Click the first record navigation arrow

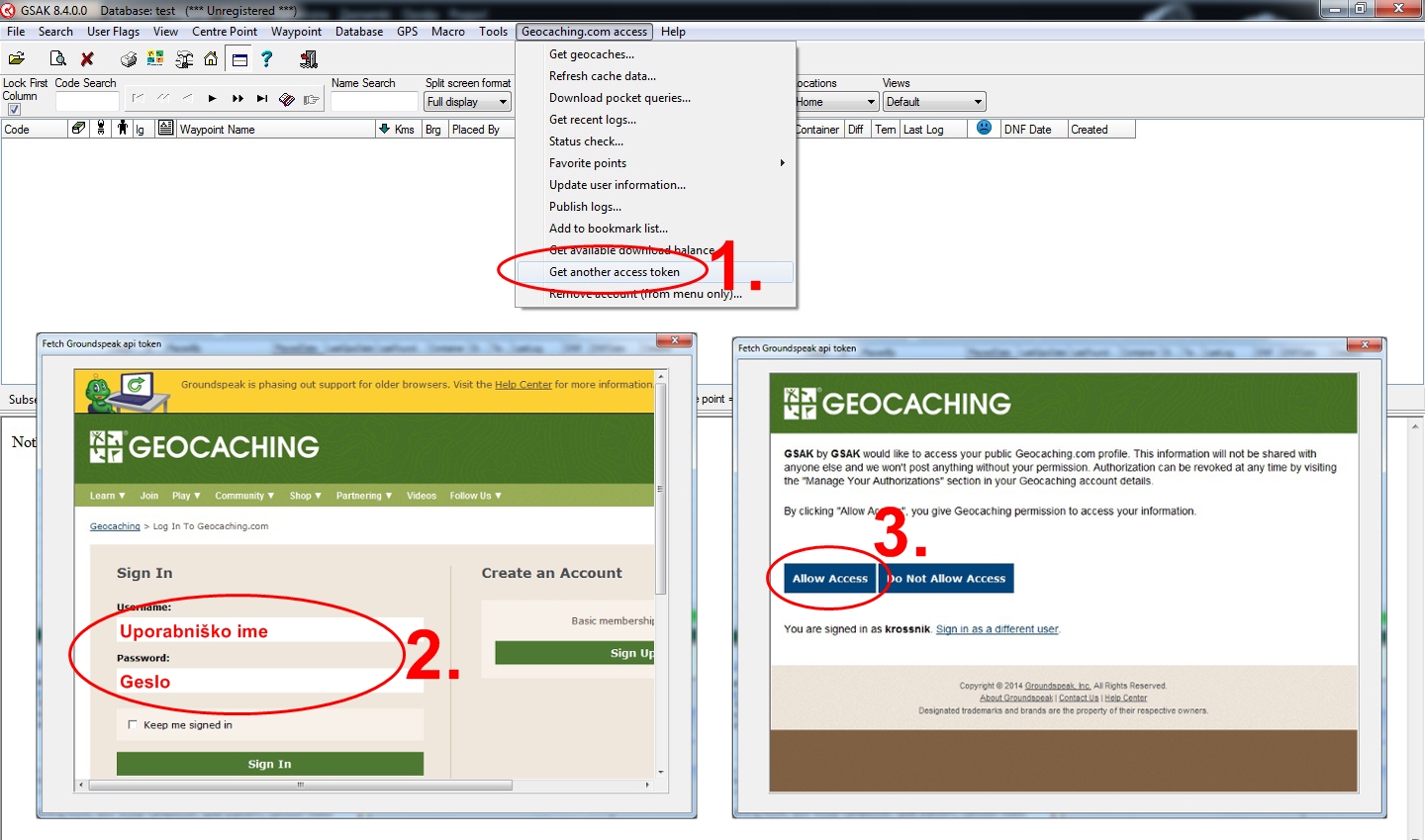click(x=138, y=98)
